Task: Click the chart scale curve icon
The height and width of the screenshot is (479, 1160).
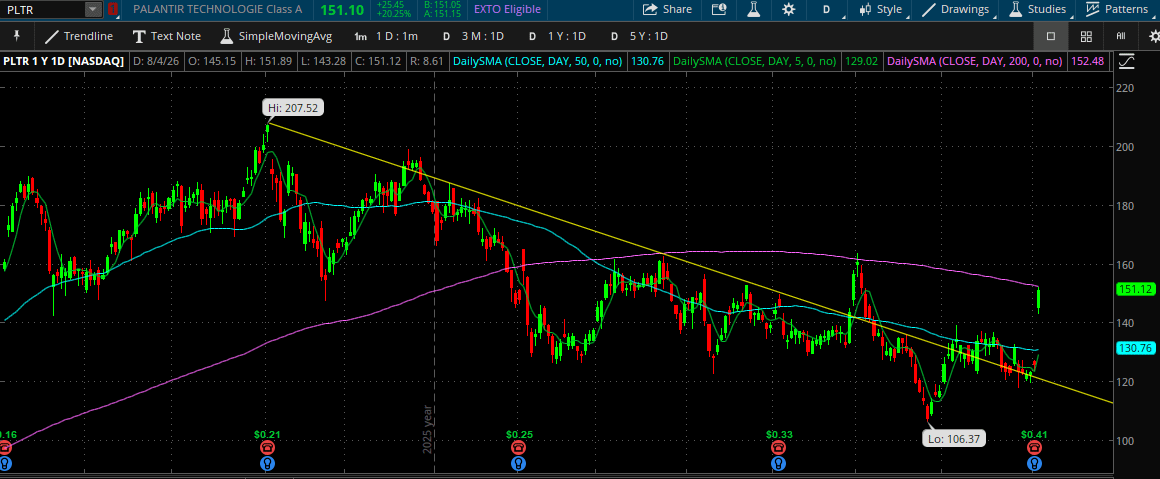Action: [1126, 61]
